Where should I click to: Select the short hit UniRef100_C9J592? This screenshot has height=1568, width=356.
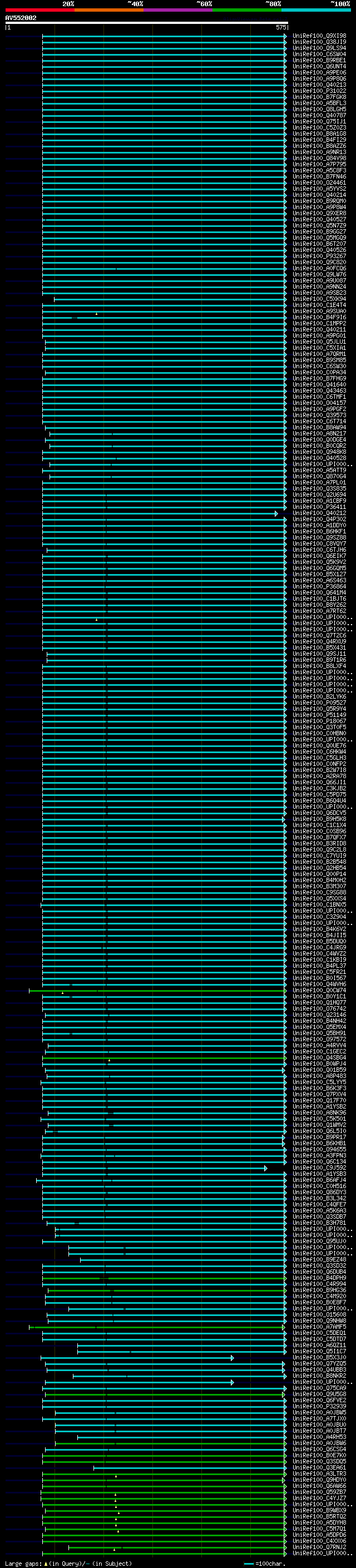pos(319,1168)
